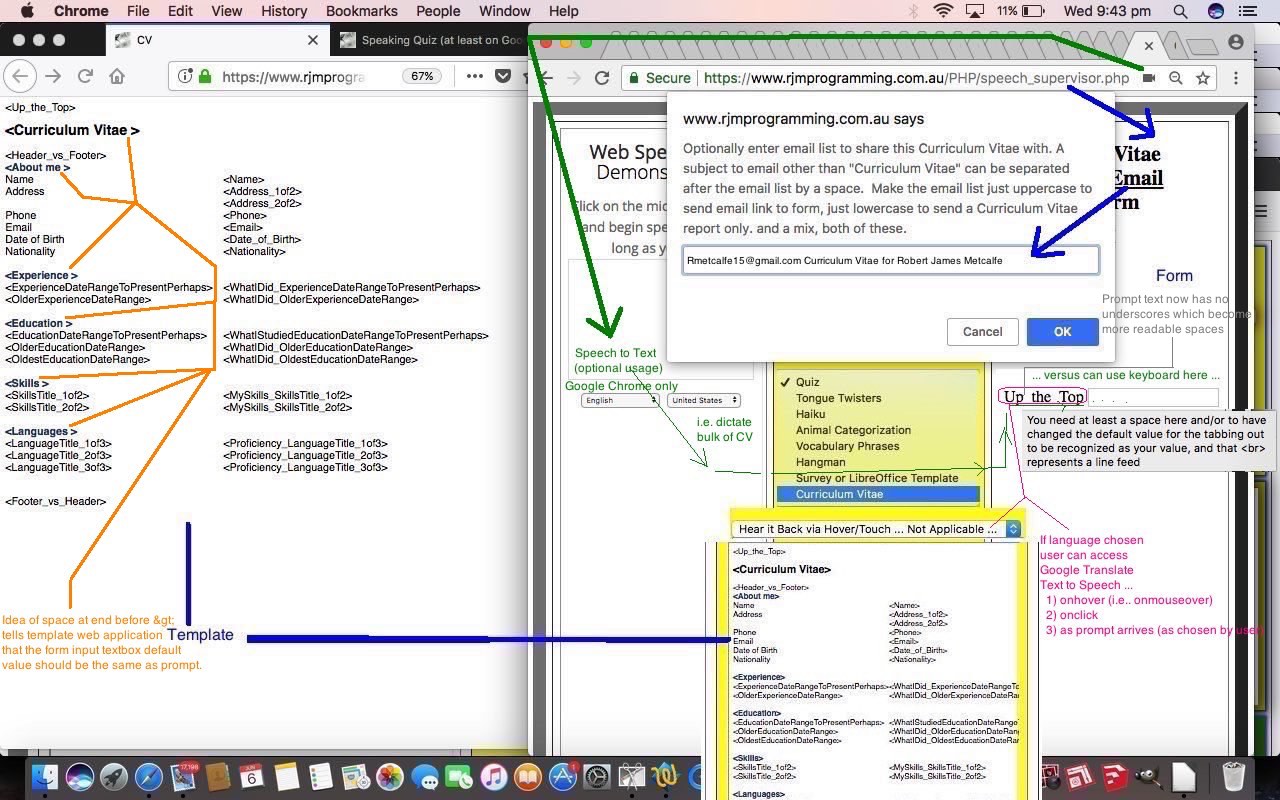Open Chrome's three-dot customize menu
Screen dimensions: 1280x800
1237,77
